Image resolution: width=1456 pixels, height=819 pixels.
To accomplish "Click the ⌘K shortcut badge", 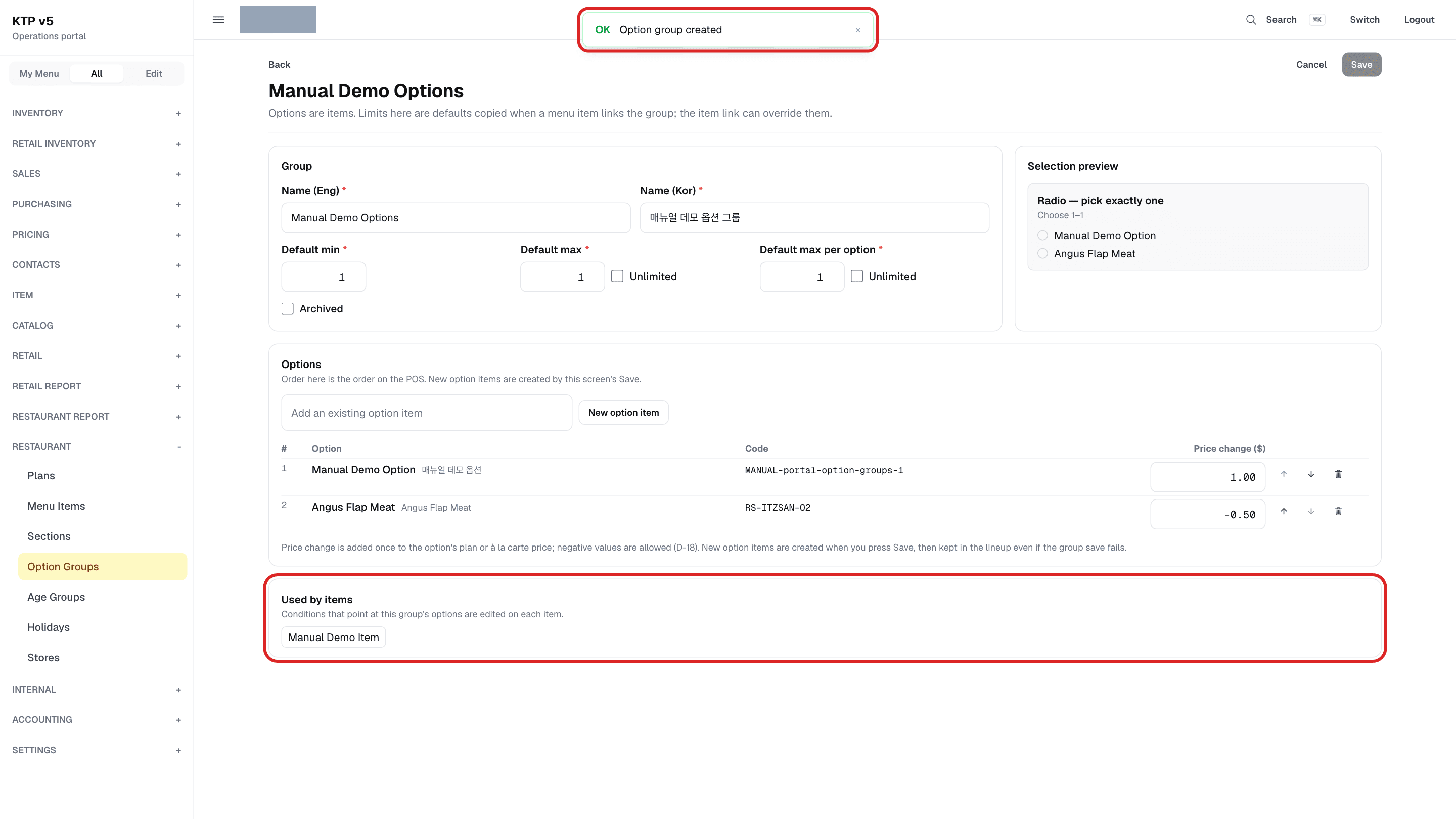I will pos(1317,20).
